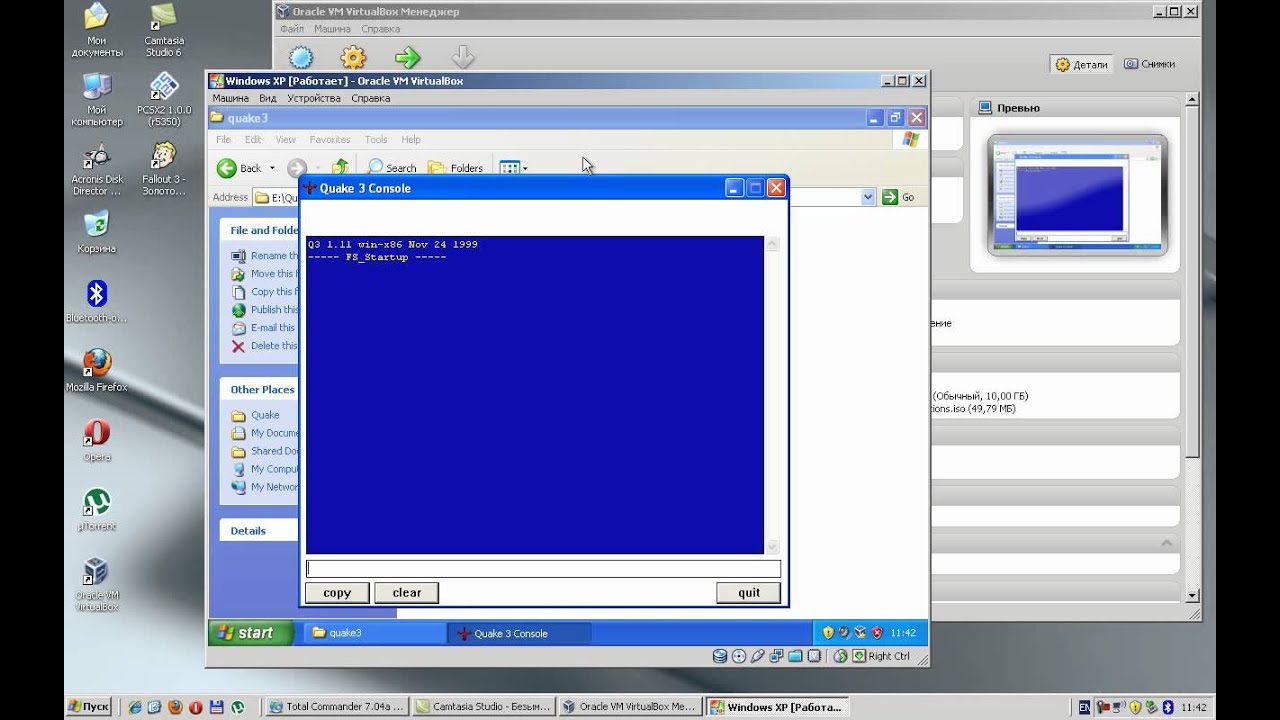The image size is (1280, 720).
Task: Click the XP Start button
Action: click(251, 632)
